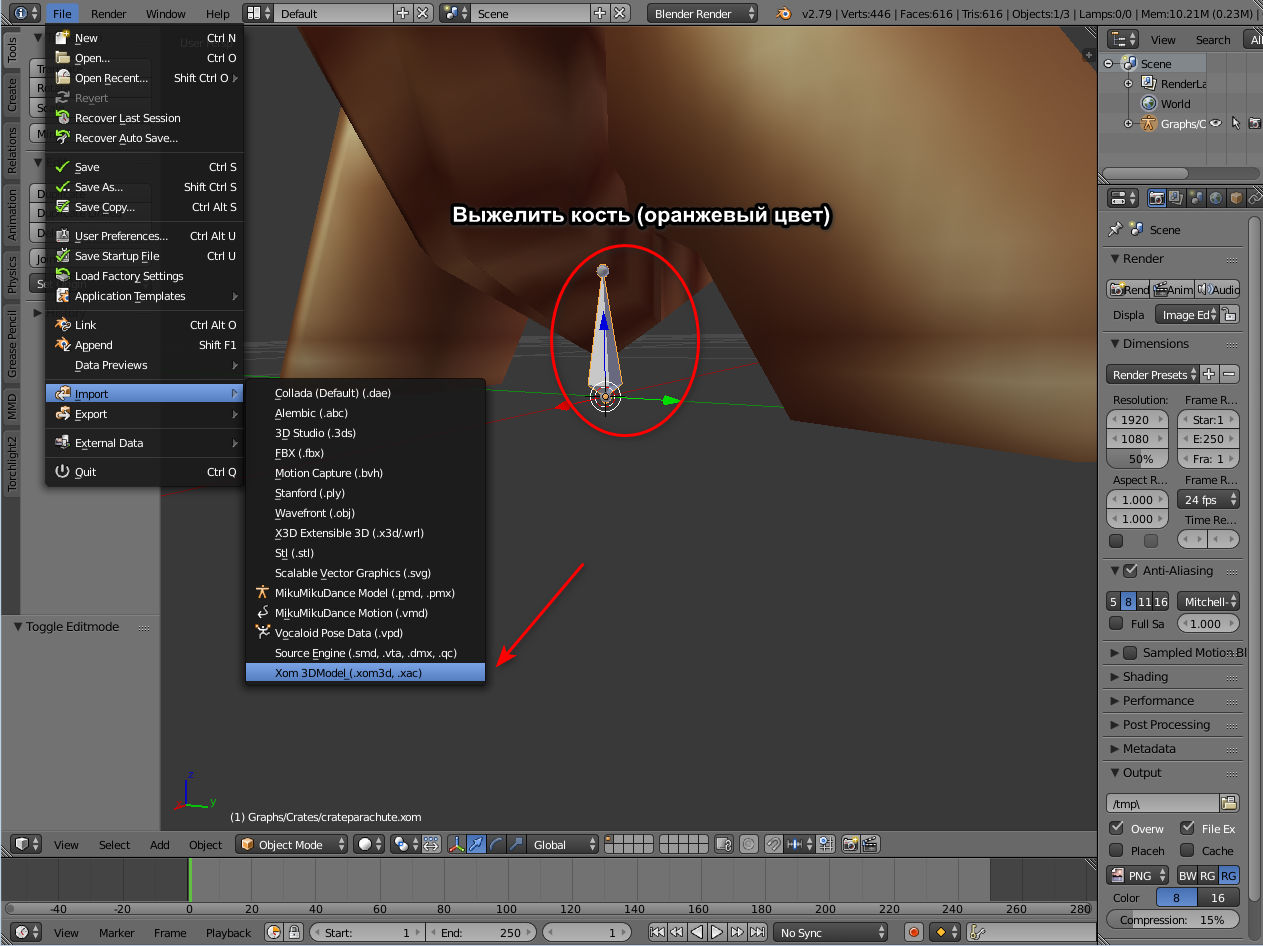Click the scale manipulator icon

[516, 844]
